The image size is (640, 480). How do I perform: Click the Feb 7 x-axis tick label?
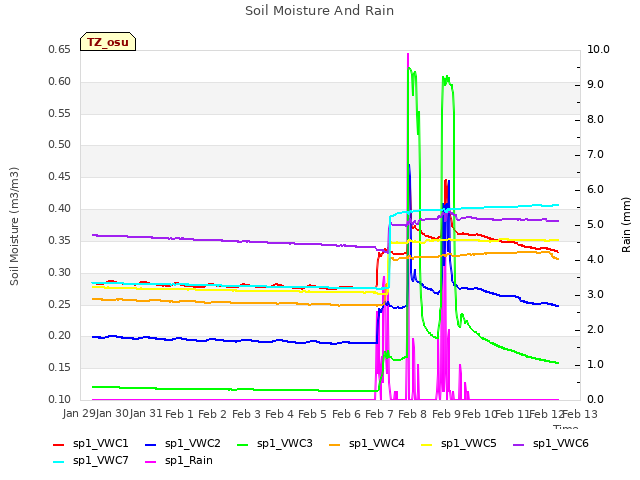(379, 414)
